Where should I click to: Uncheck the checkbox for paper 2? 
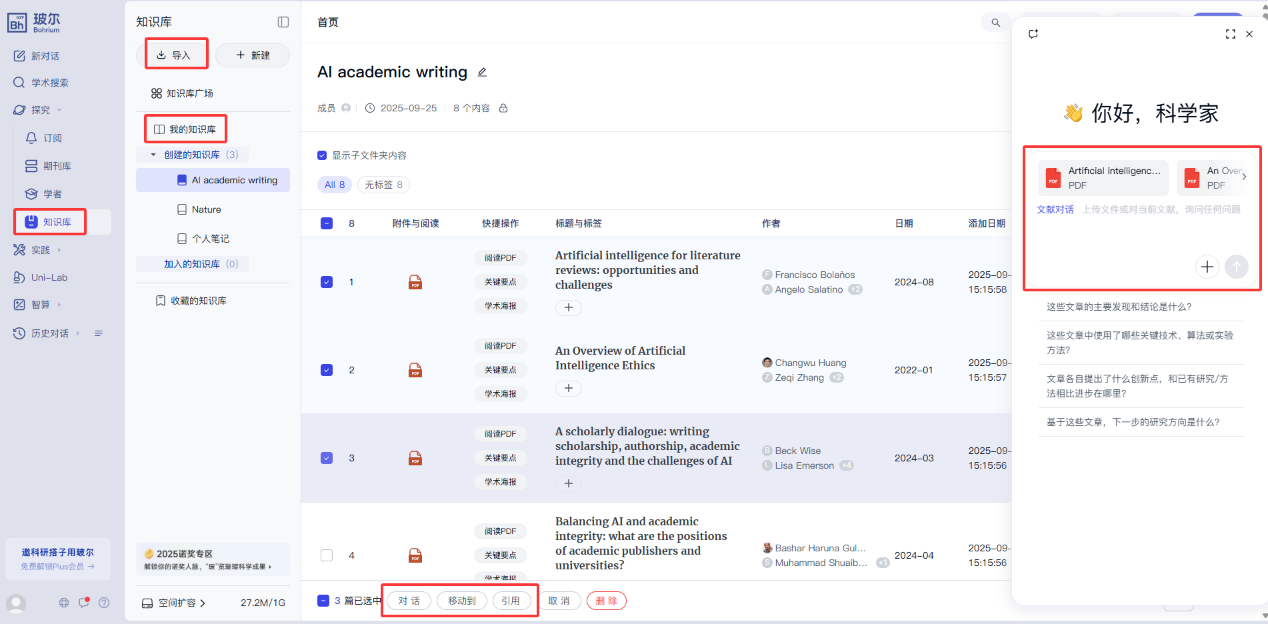[x=326, y=370]
